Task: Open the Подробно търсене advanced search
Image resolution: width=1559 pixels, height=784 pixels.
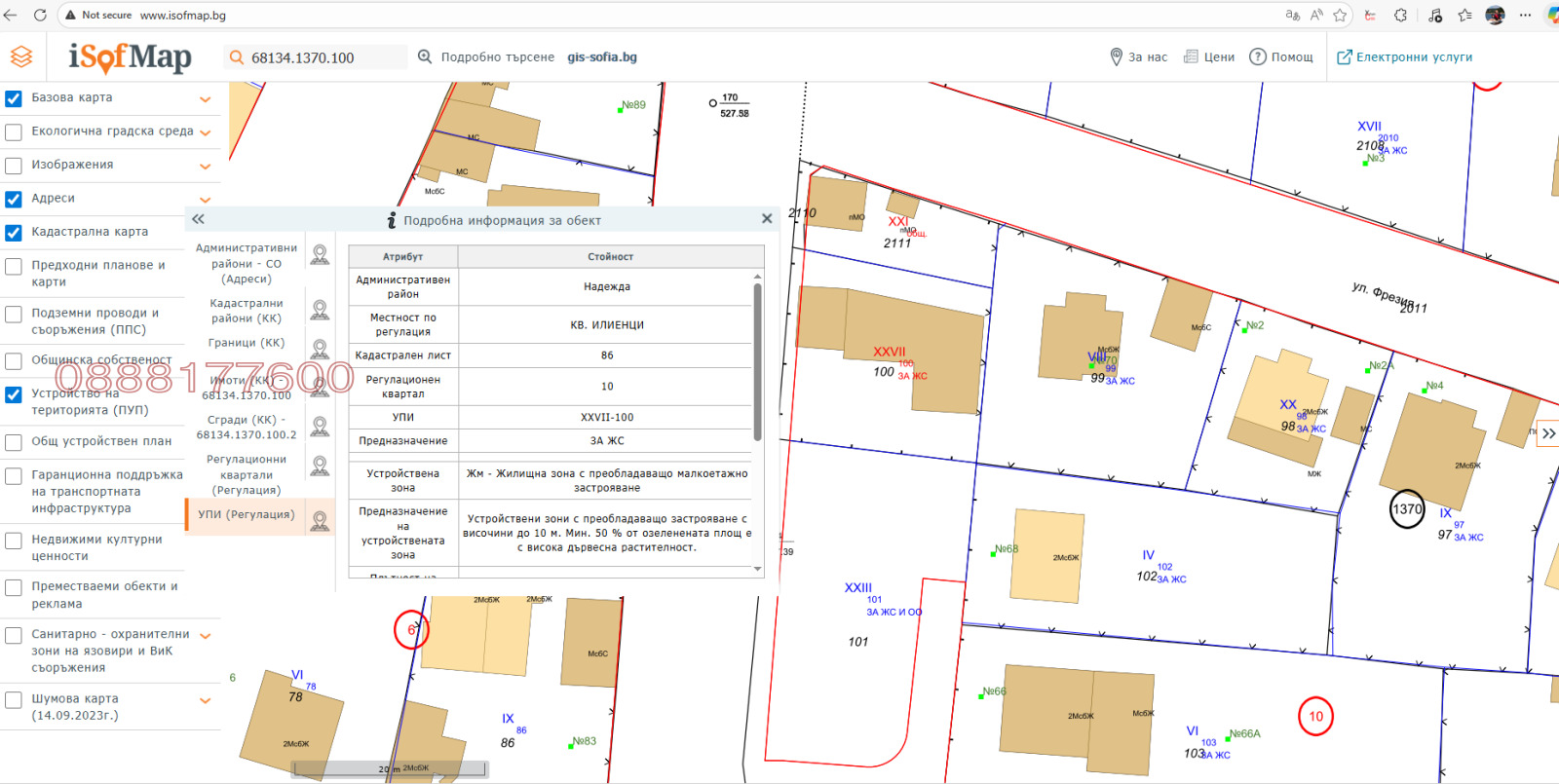Action: pyautogui.click(x=486, y=57)
